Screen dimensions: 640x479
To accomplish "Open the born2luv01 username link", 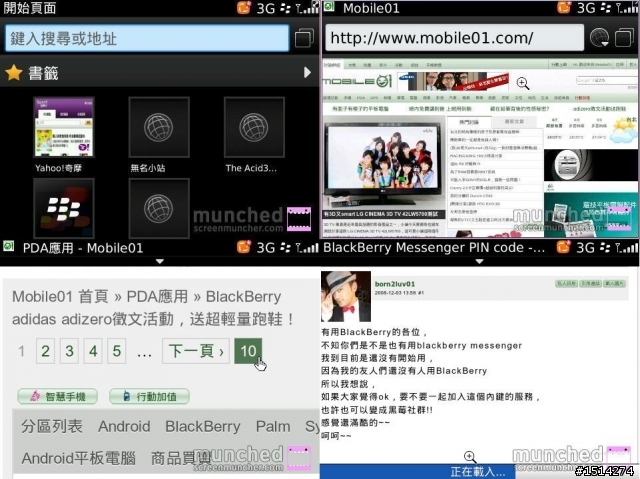I will [x=395, y=284].
